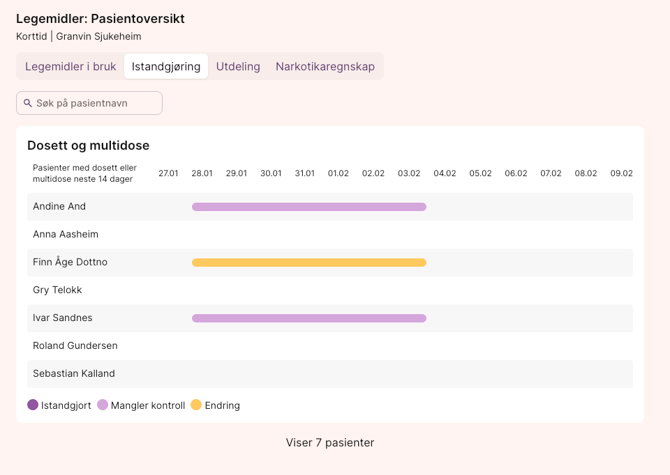Viewport: 670px width, 475px height.
Task: Click Ivar Sandnes' purple dosett bar
Action: [x=309, y=318]
